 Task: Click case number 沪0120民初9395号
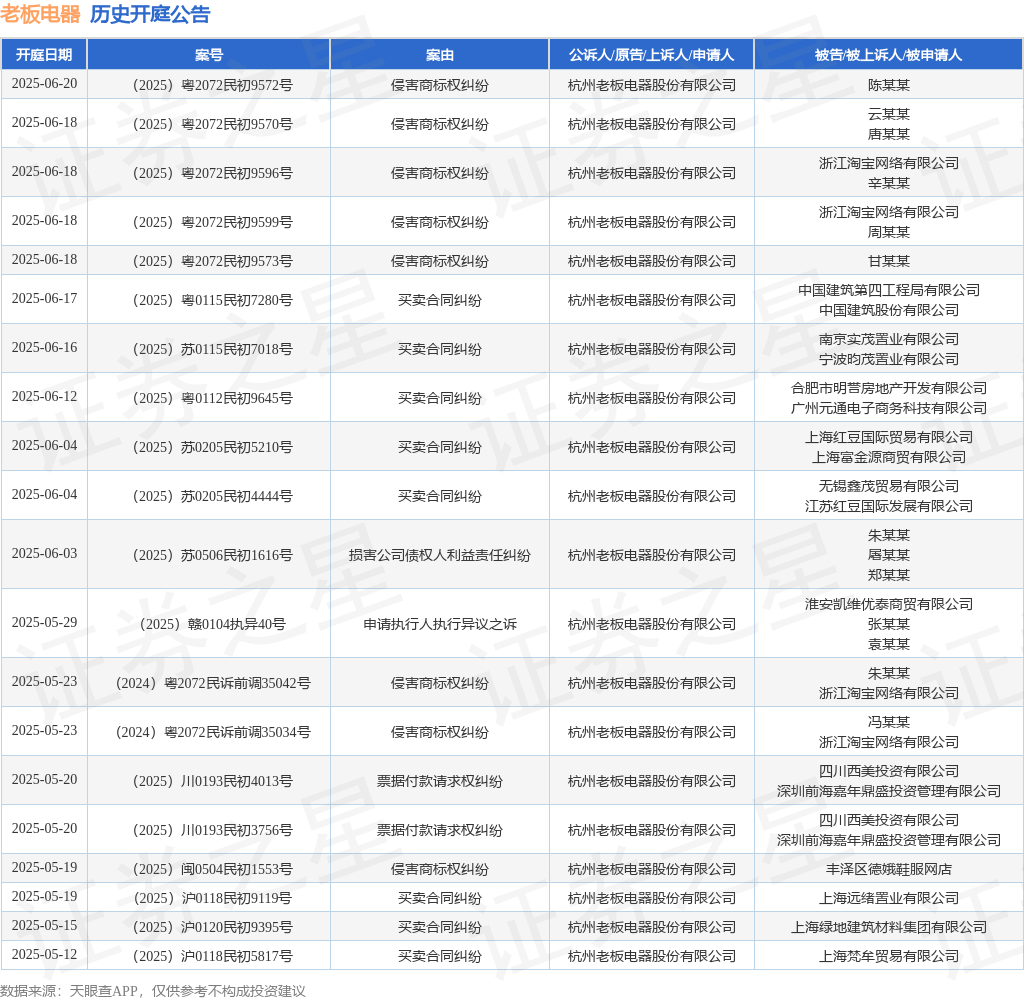pos(212,927)
